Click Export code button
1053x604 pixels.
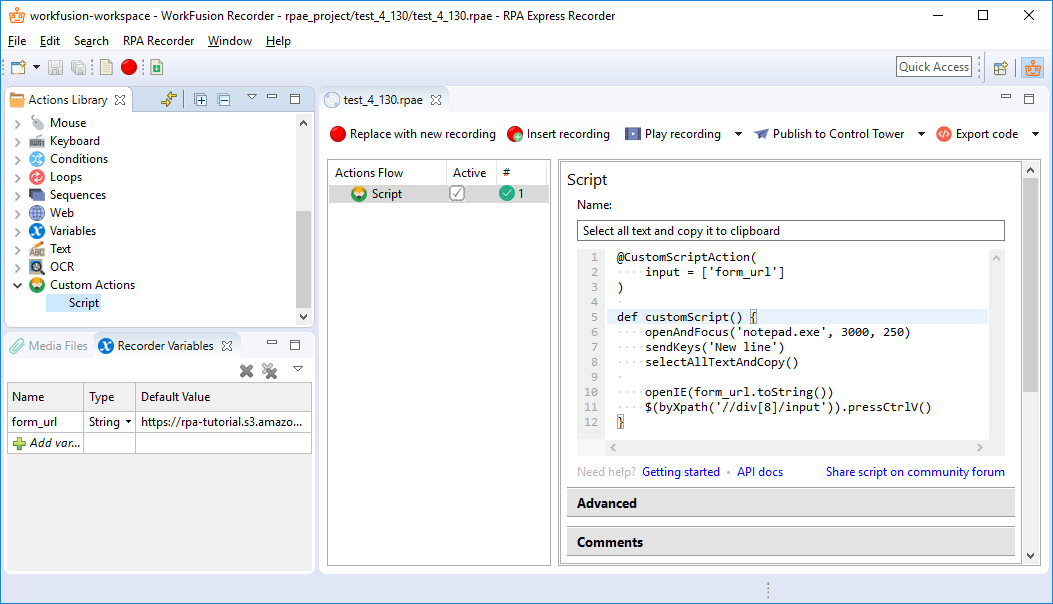point(978,134)
